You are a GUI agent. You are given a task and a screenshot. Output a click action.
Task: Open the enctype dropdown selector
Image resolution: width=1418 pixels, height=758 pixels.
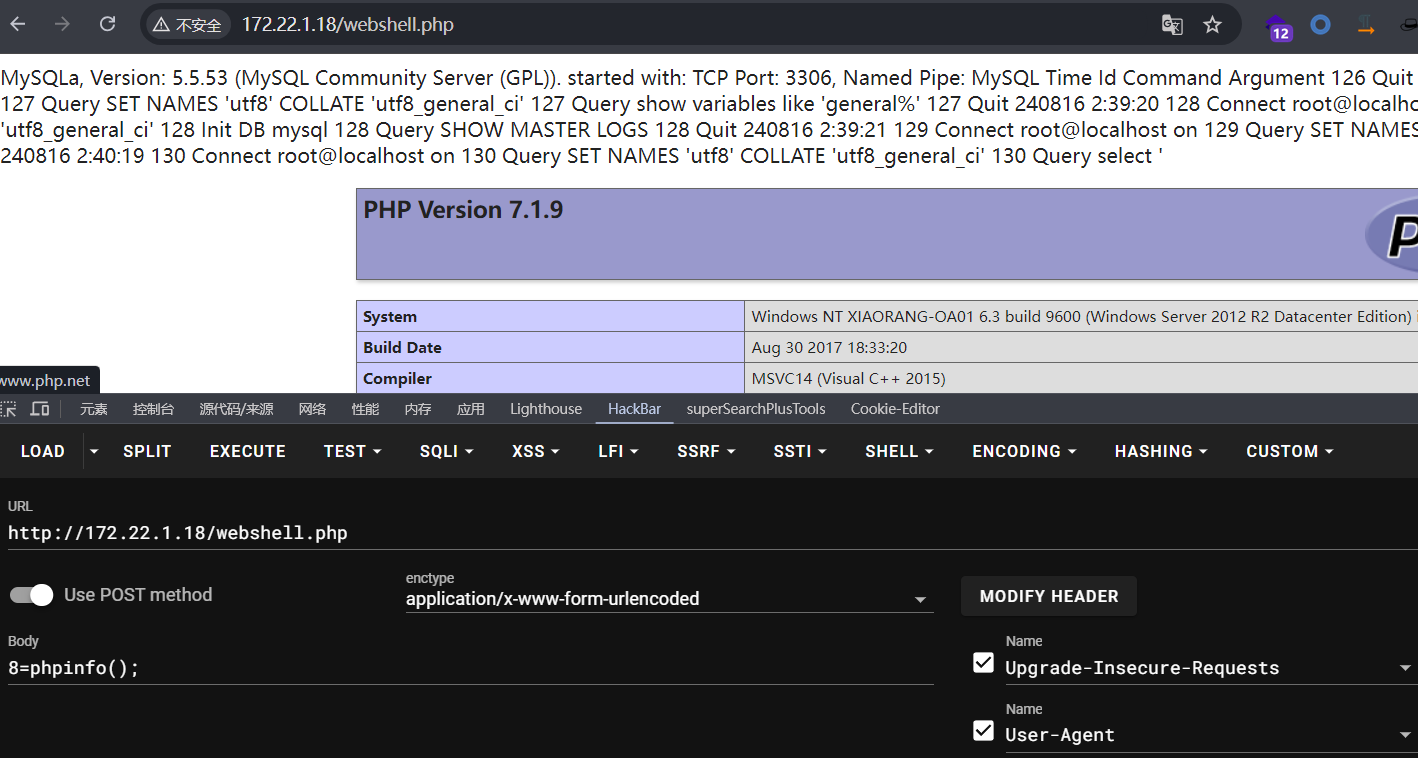(669, 599)
